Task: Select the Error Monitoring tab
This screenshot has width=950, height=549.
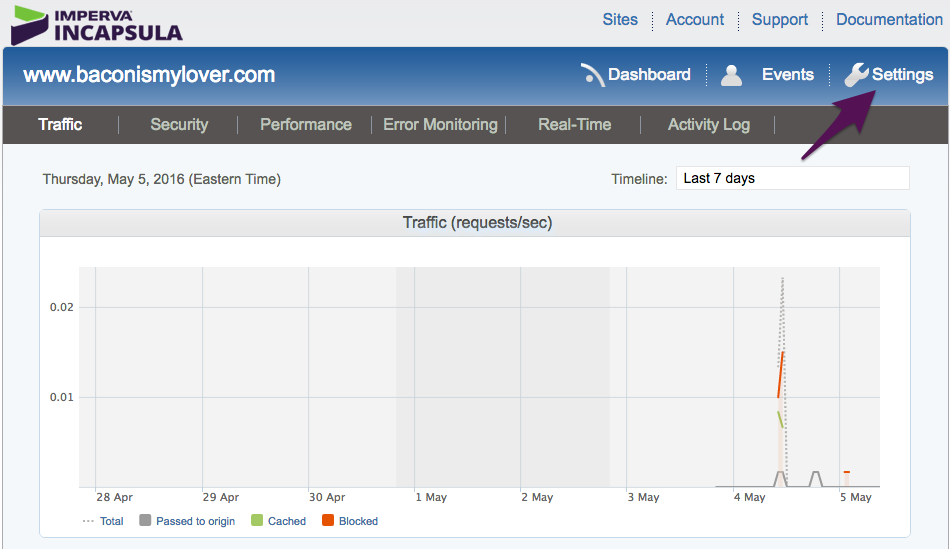Action: click(440, 125)
